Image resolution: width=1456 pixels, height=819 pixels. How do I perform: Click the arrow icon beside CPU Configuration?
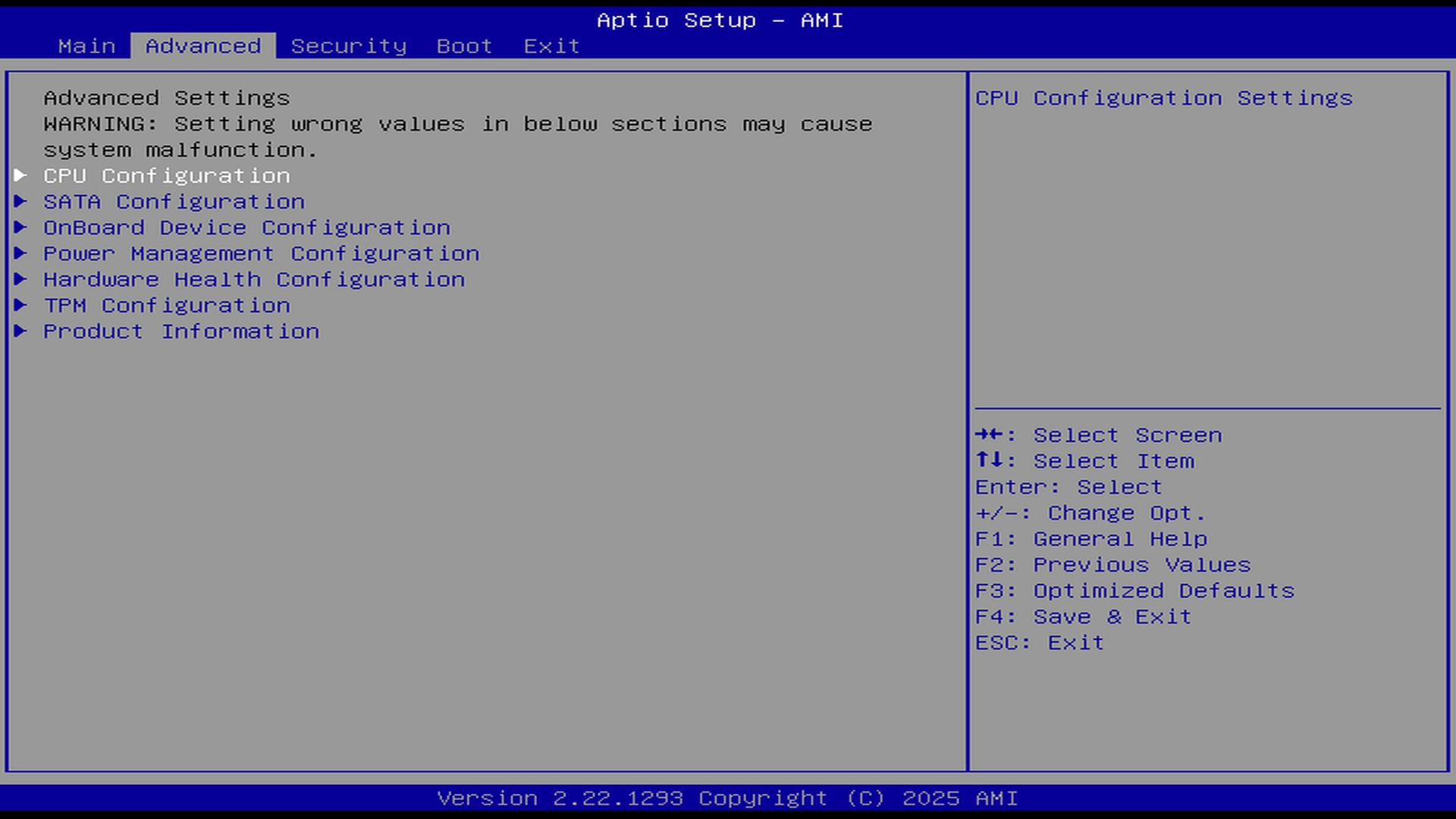(20, 176)
